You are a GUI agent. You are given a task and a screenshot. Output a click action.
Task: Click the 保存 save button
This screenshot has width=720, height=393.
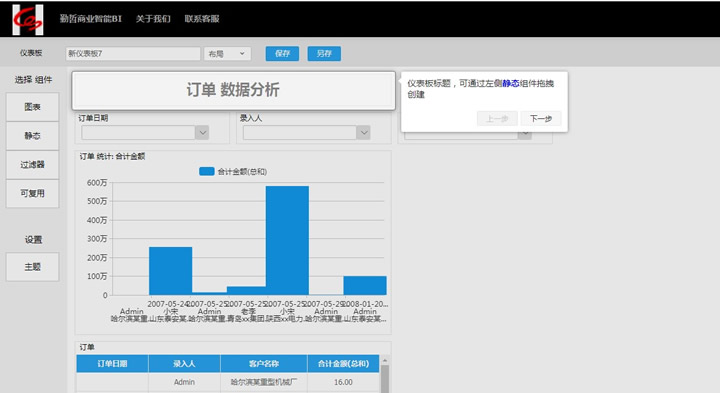pyautogui.click(x=282, y=54)
